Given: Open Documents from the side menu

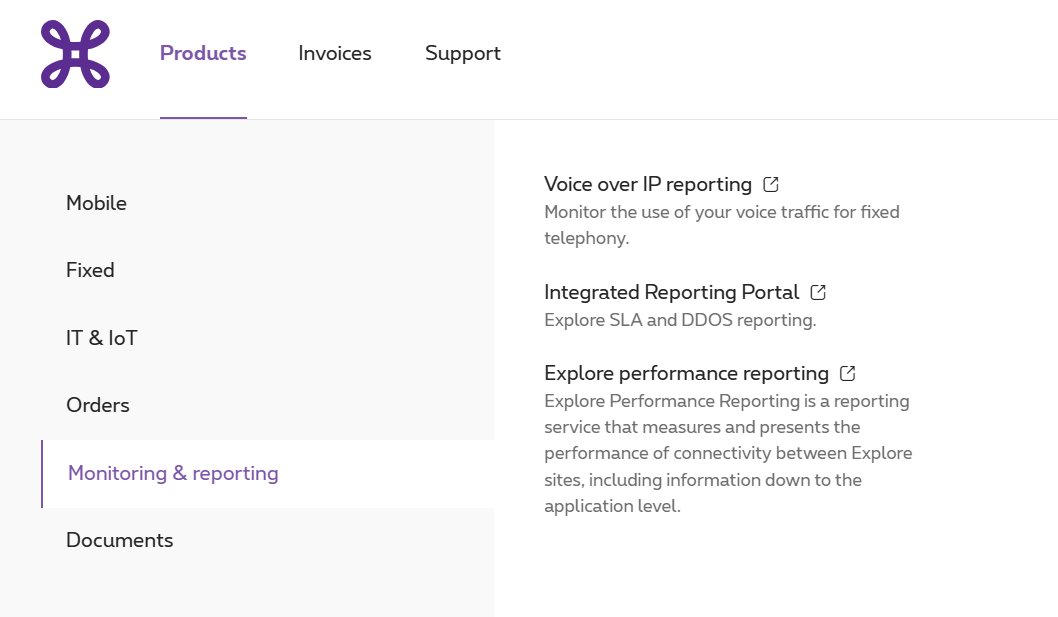Looking at the screenshot, I should 119,540.
